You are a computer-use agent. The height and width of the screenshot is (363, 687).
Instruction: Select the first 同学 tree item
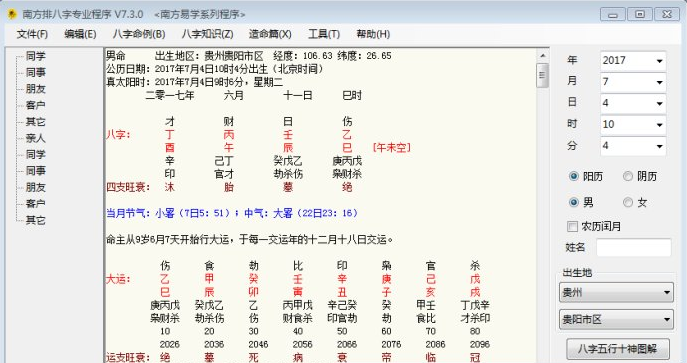(35, 56)
